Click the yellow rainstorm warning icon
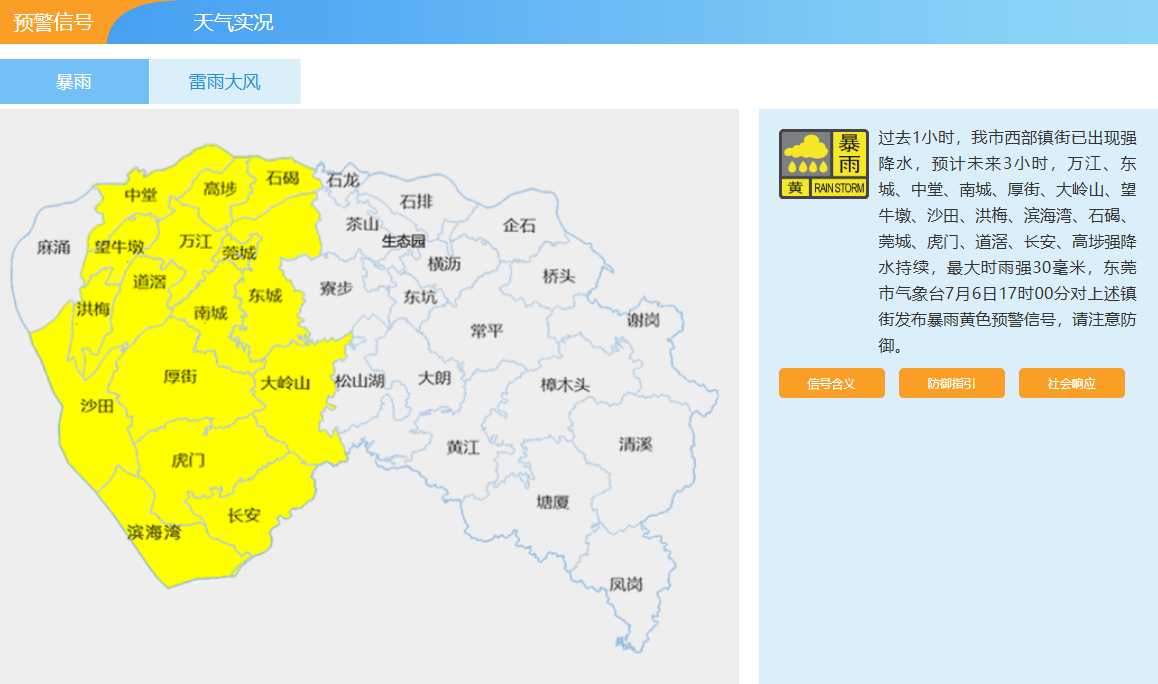Screen dimensions: 1158x684 [823, 164]
